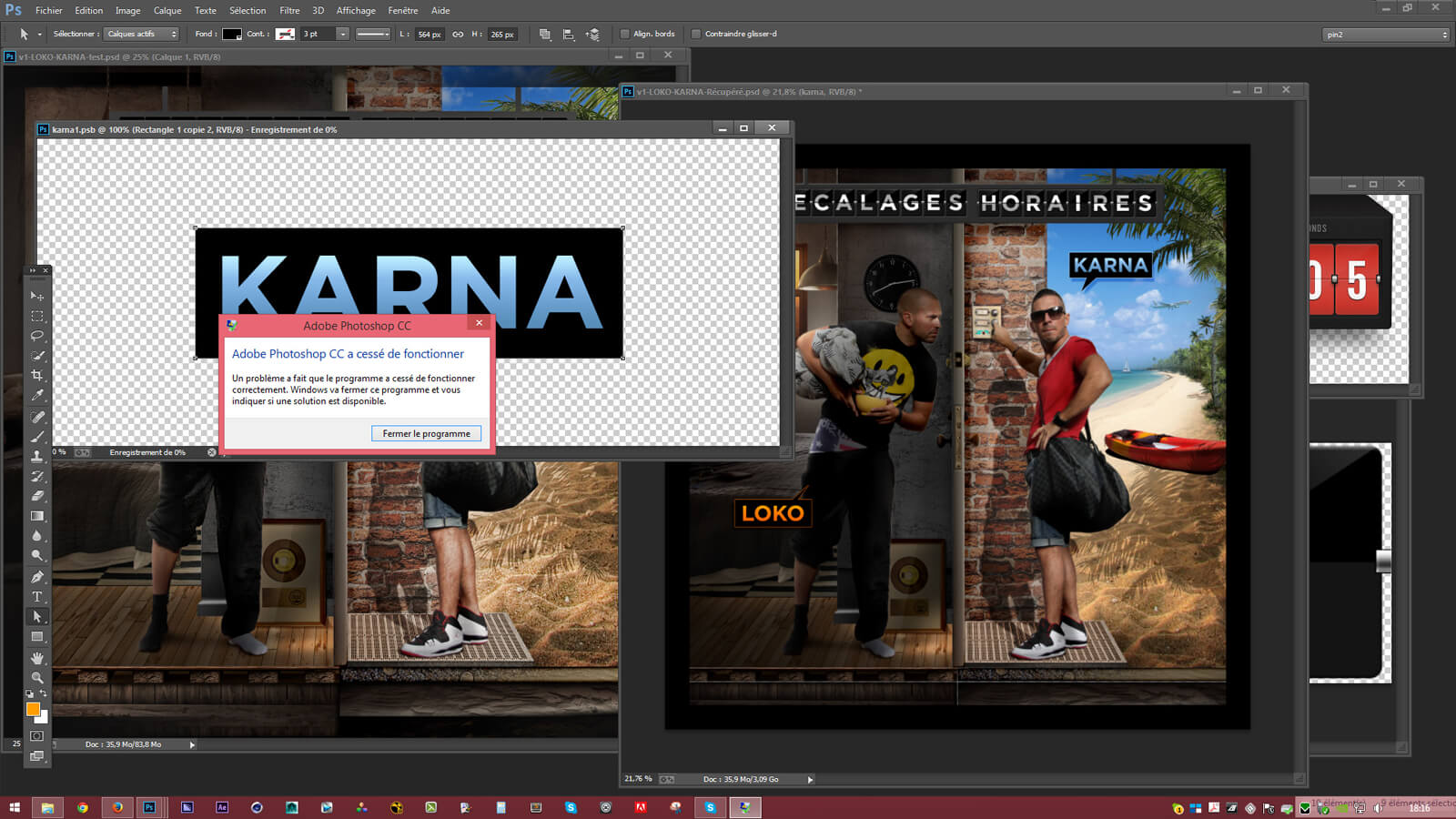Open After Effects from the taskbar
The height and width of the screenshot is (819, 1456).
click(x=222, y=807)
